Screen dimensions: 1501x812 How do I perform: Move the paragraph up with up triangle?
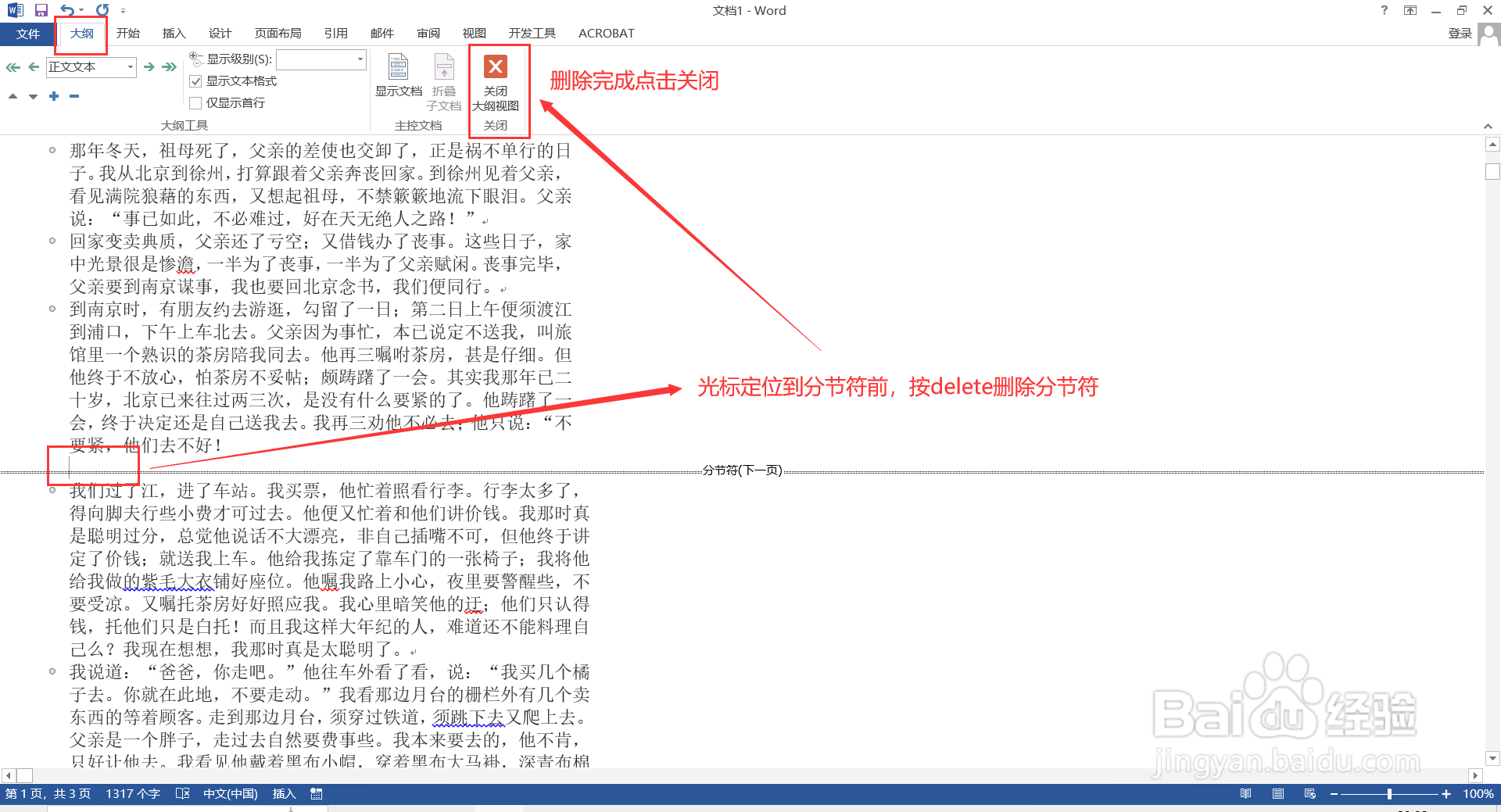tap(13, 96)
